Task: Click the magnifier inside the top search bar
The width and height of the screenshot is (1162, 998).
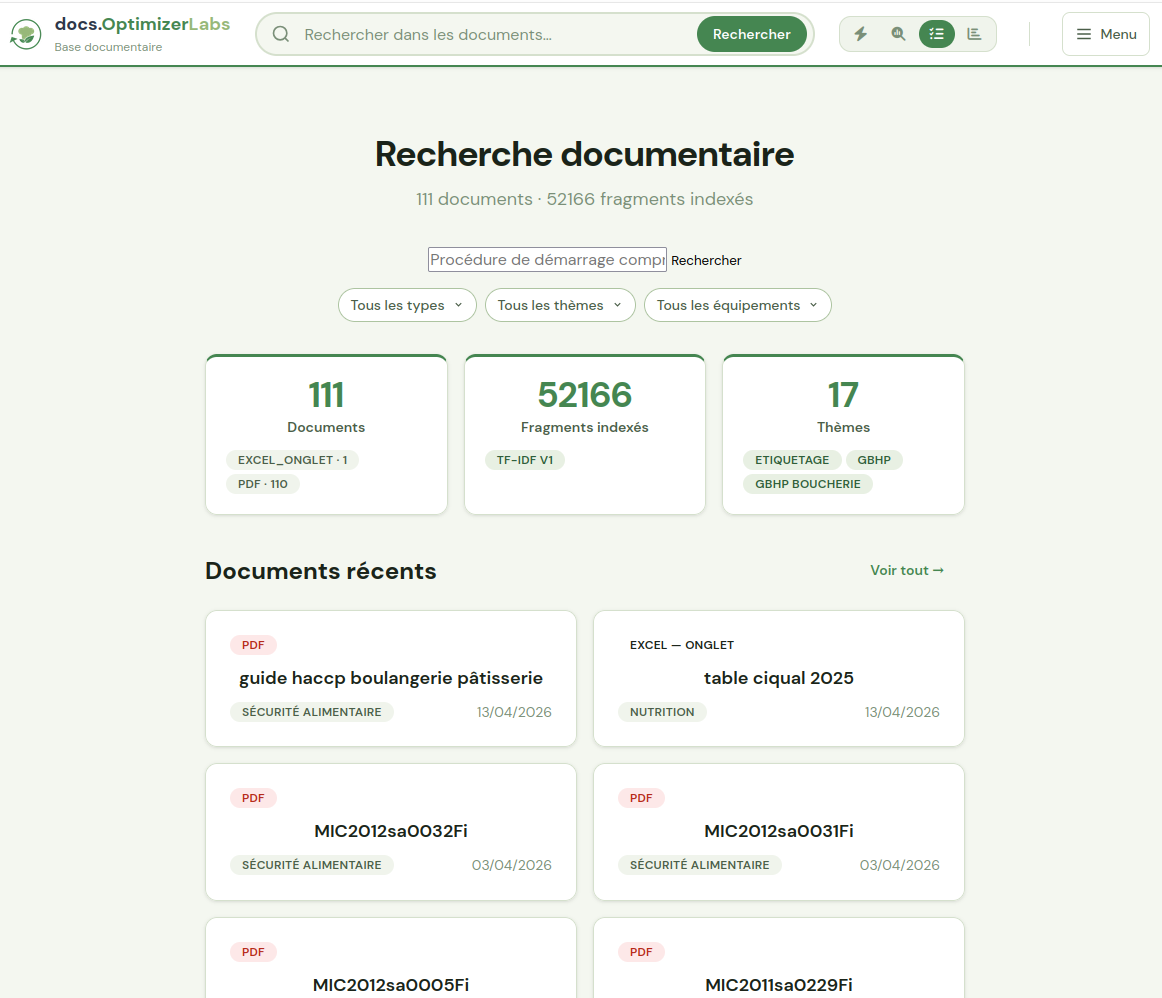Action: coord(280,33)
